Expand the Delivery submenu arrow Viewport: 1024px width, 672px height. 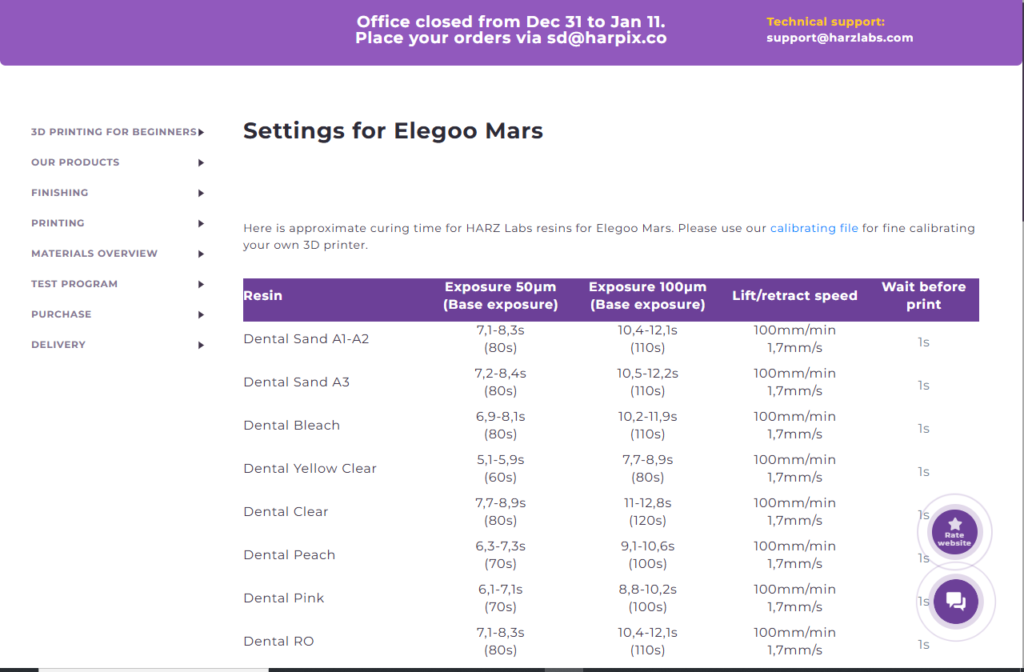[x=201, y=345]
